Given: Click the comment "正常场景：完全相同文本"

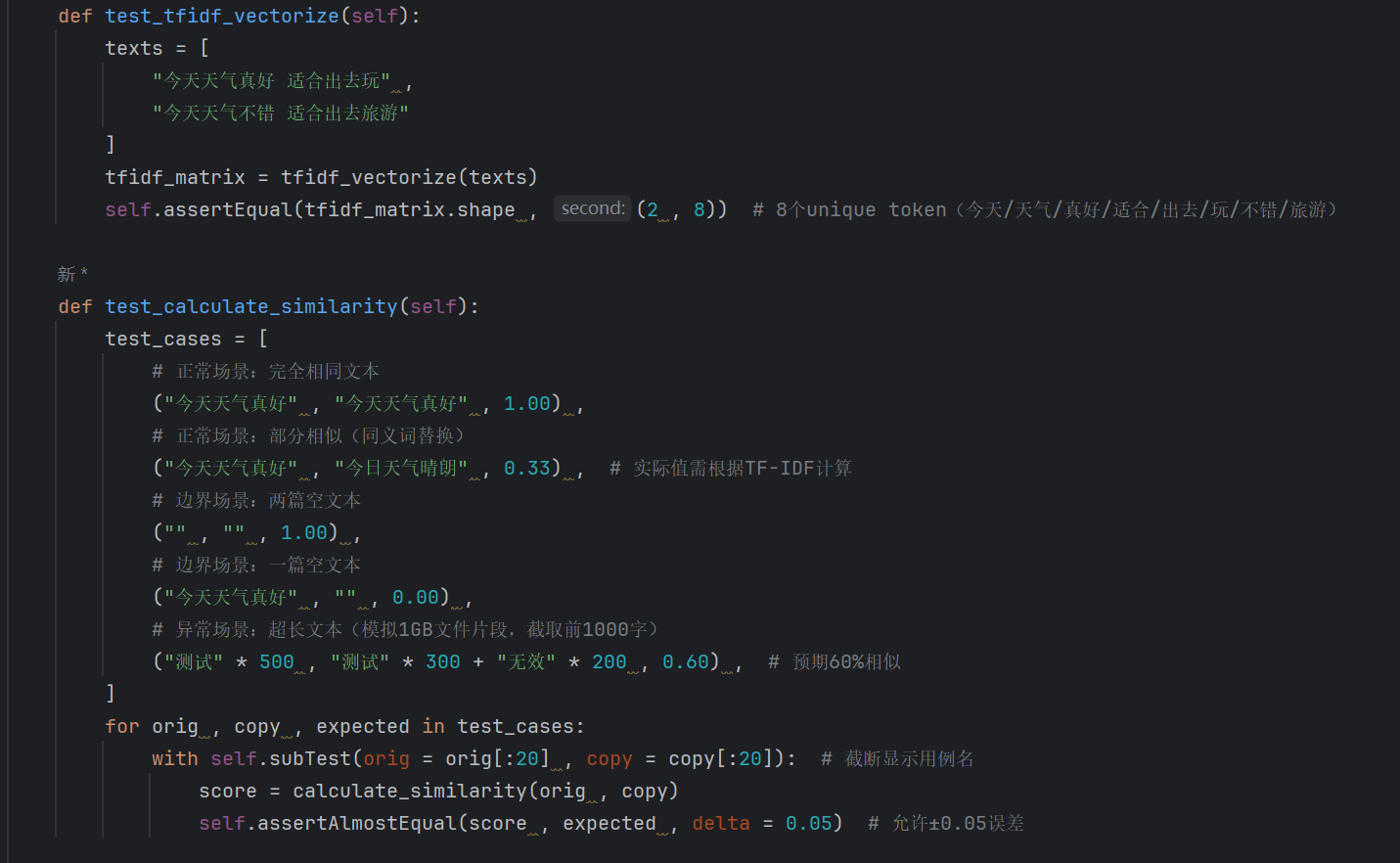Looking at the screenshot, I should tap(266, 371).
